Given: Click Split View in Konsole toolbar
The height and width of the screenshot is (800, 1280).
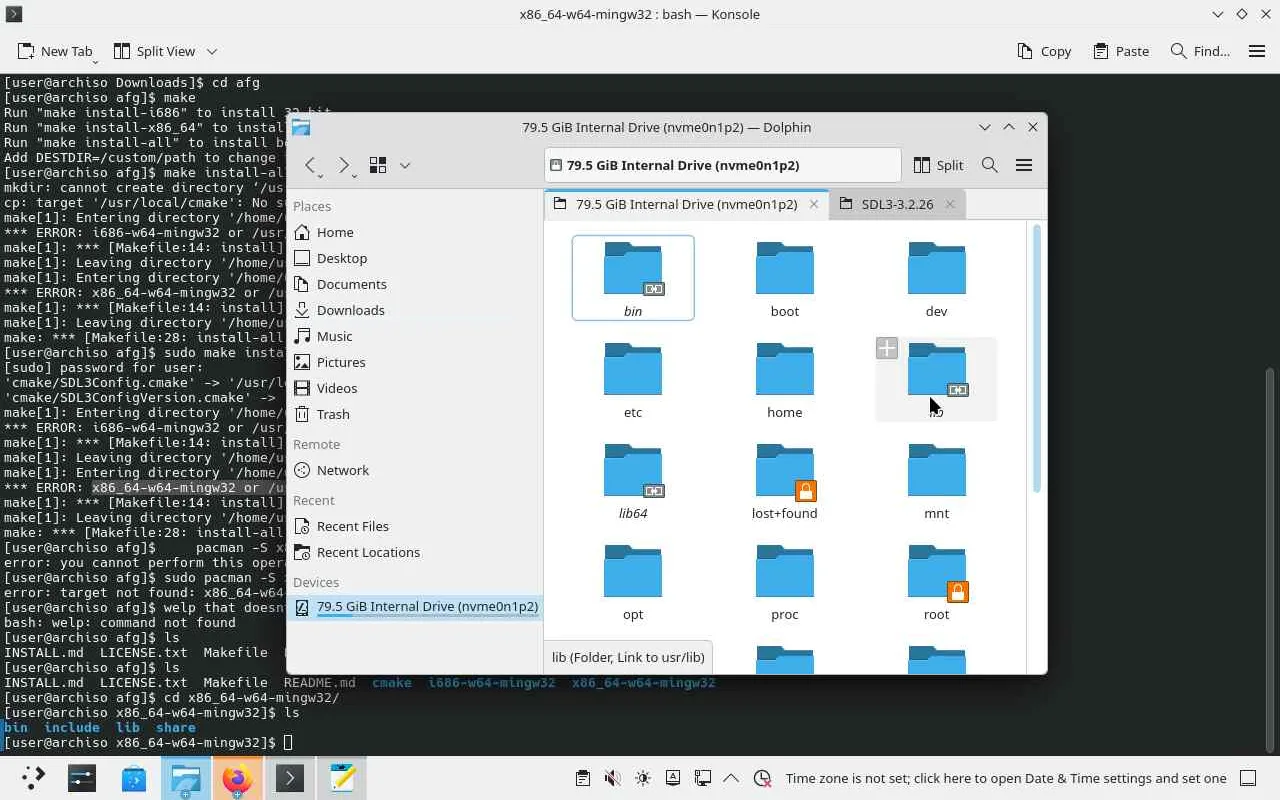Looking at the screenshot, I should (x=154, y=51).
